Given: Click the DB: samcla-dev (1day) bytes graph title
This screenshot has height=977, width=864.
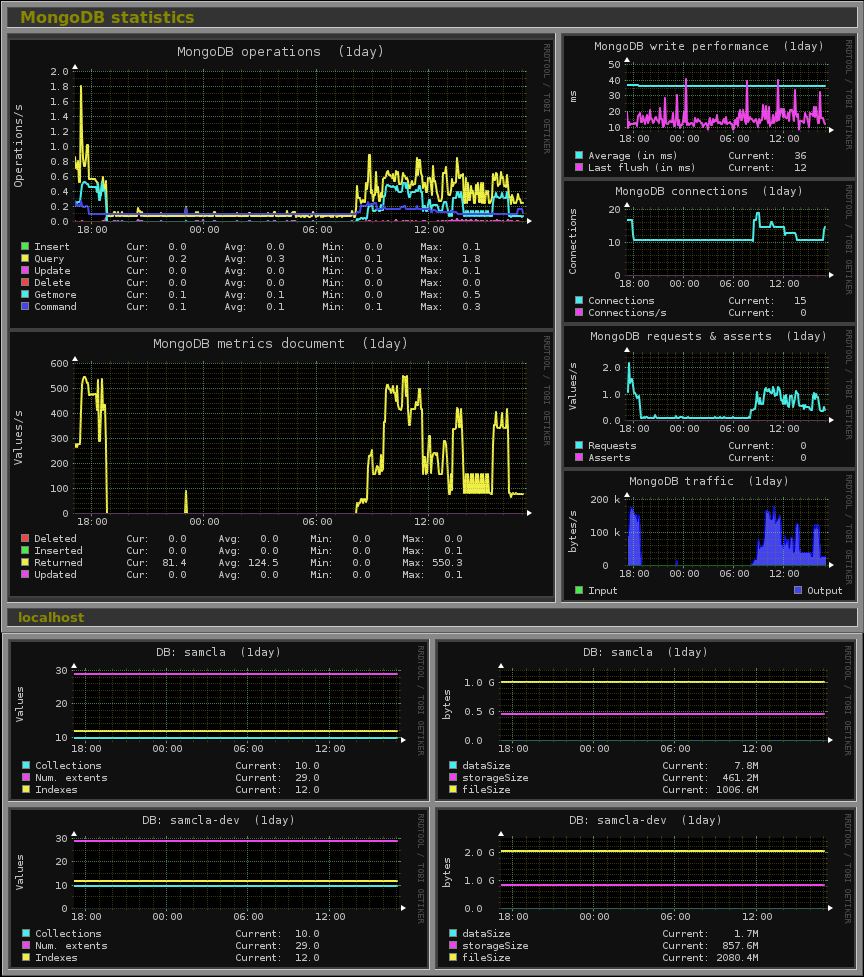Looking at the screenshot, I should tap(645, 820).
